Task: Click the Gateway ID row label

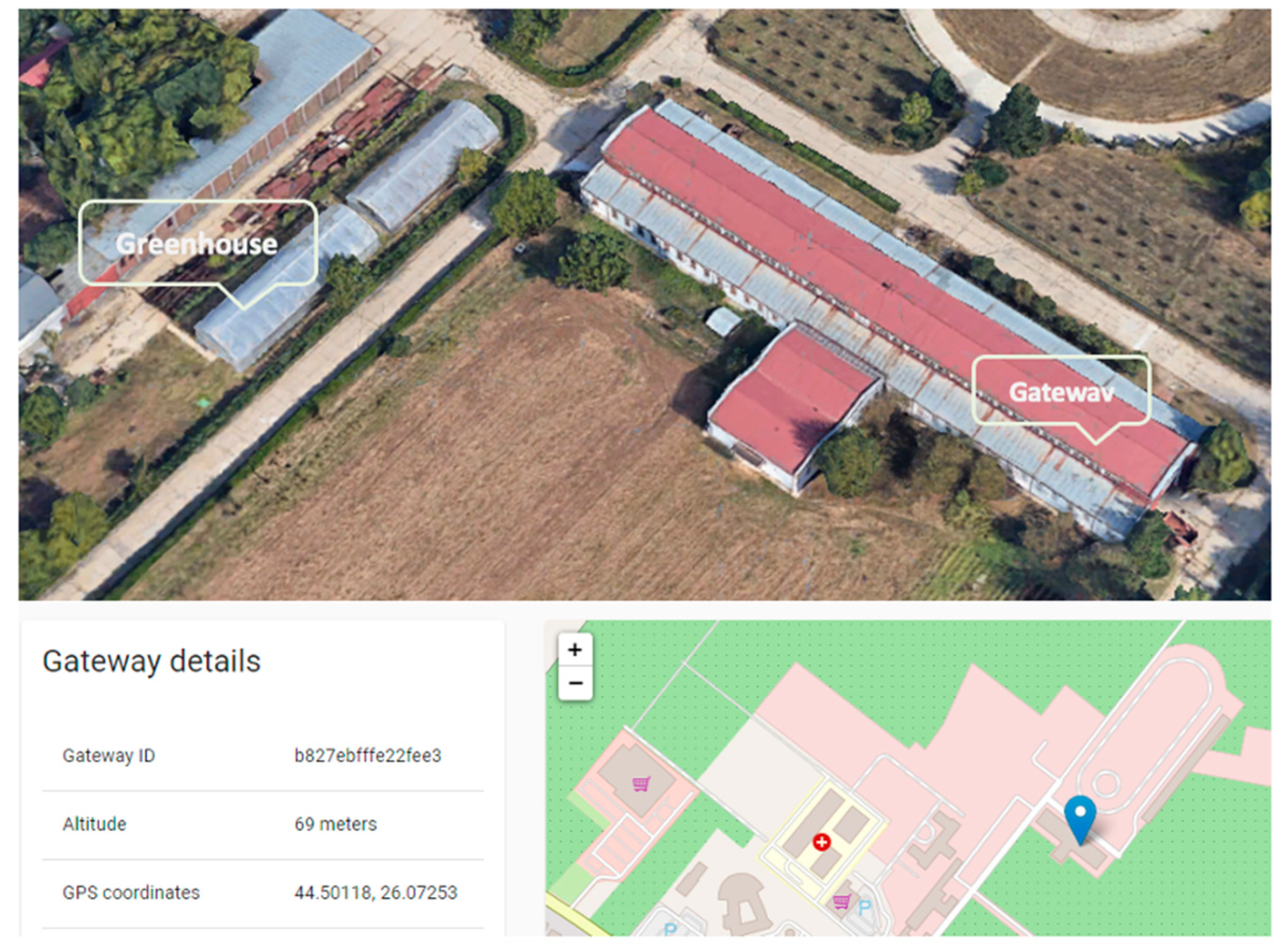Action: tap(109, 756)
